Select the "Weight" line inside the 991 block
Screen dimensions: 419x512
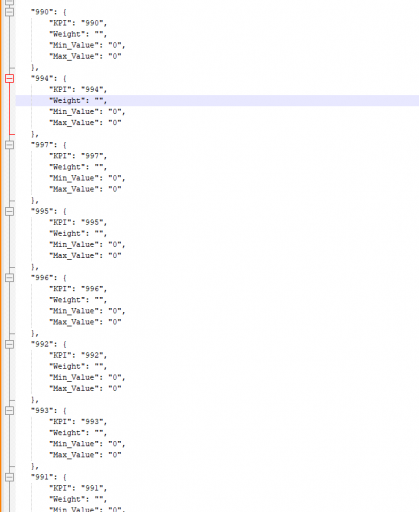[x=78, y=499]
